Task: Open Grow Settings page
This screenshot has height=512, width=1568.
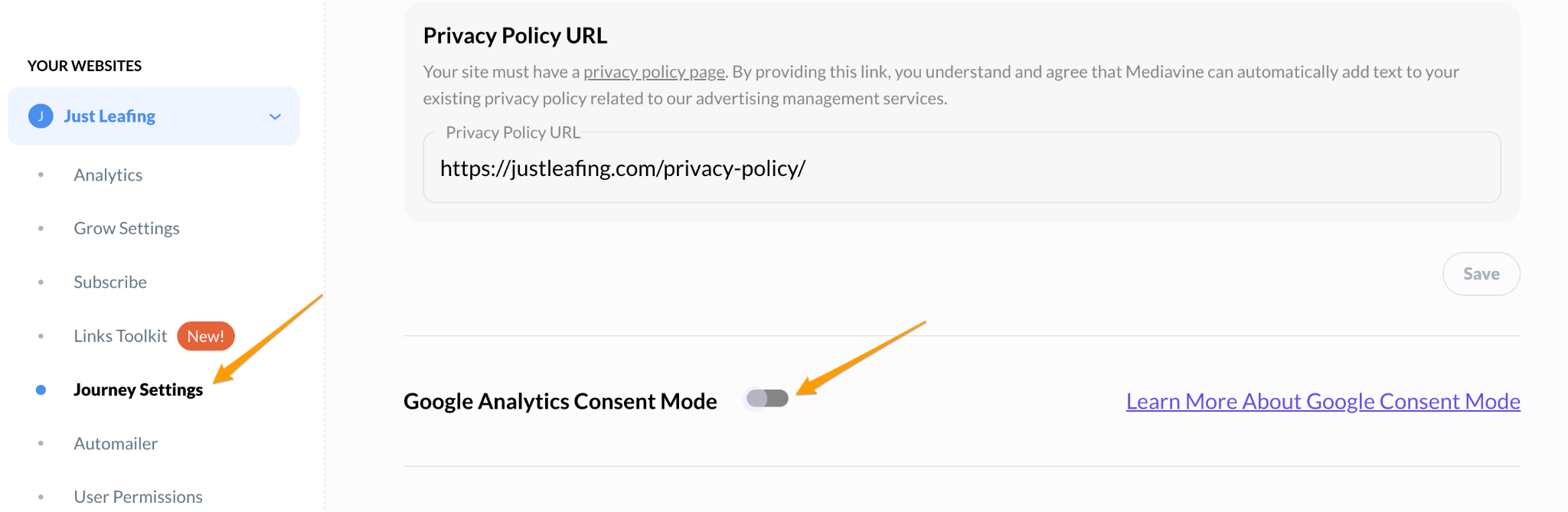Action: pyautogui.click(x=126, y=227)
